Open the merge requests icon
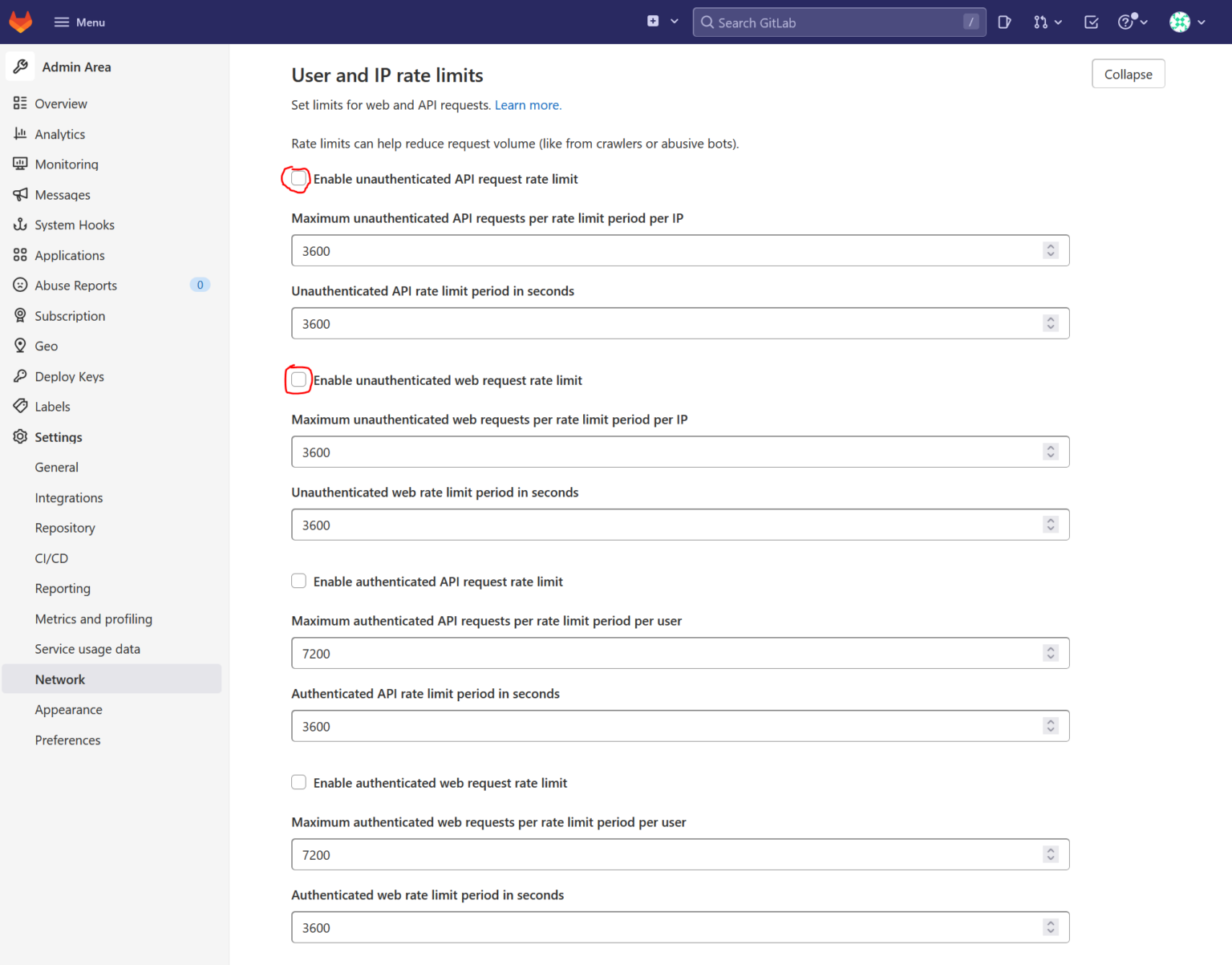This screenshot has width=1232, height=965. click(x=1041, y=22)
